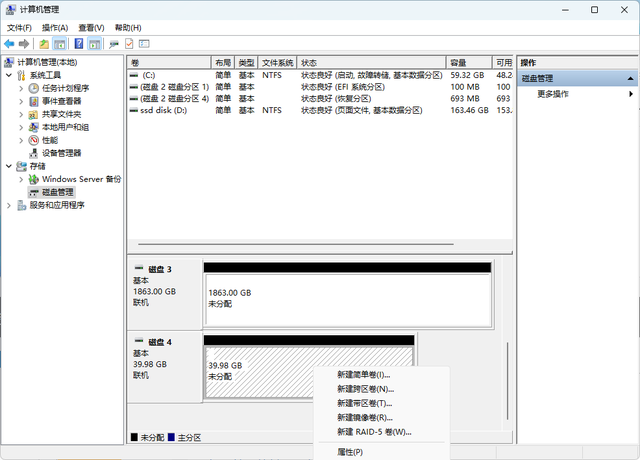This screenshot has height=460, width=640.
Task: Sort by the 状态 column header
Action: pos(371,63)
